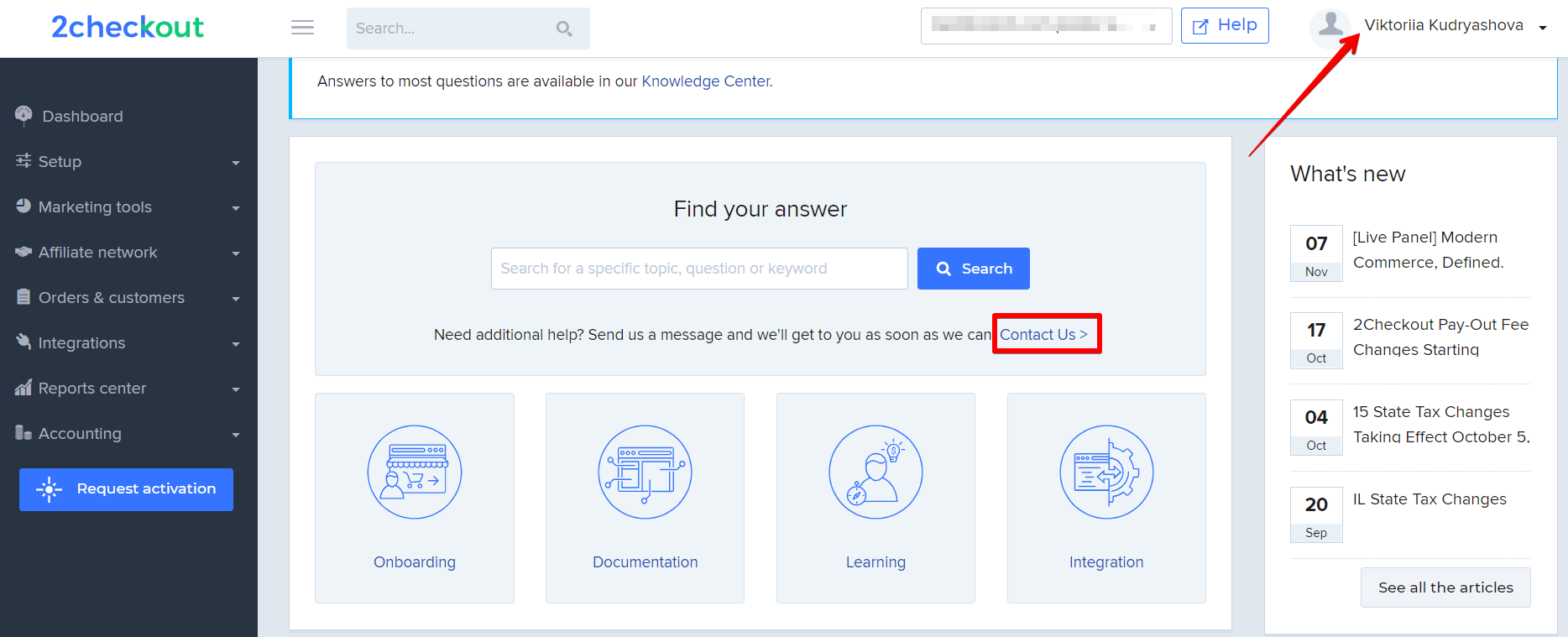Image resolution: width=1568 pixels, height=637 pixels.
Task: Open the Onboarding illustration icon
Action: tap(415, 472)
